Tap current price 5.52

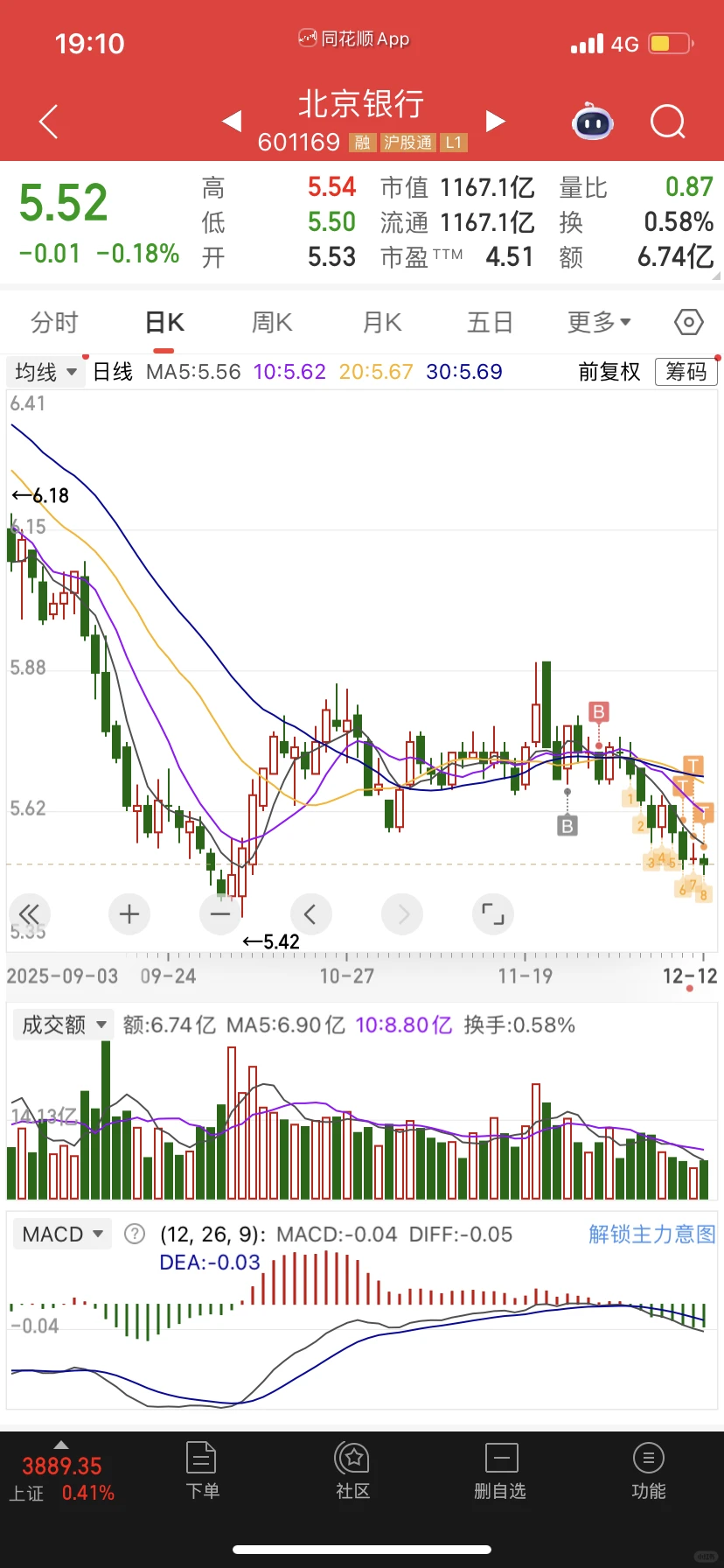pyautogui.click(x=64, y=202)
